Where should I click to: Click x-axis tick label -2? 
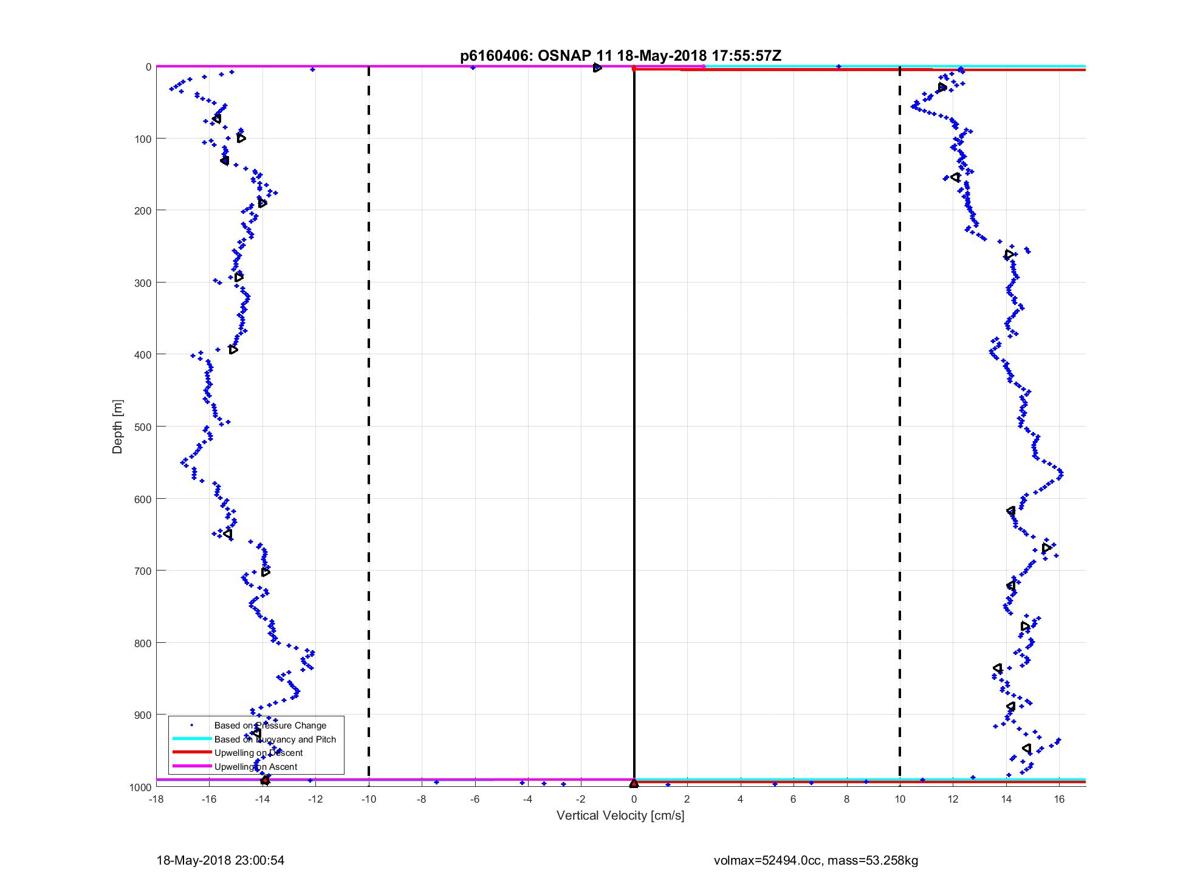pos(581,799)
